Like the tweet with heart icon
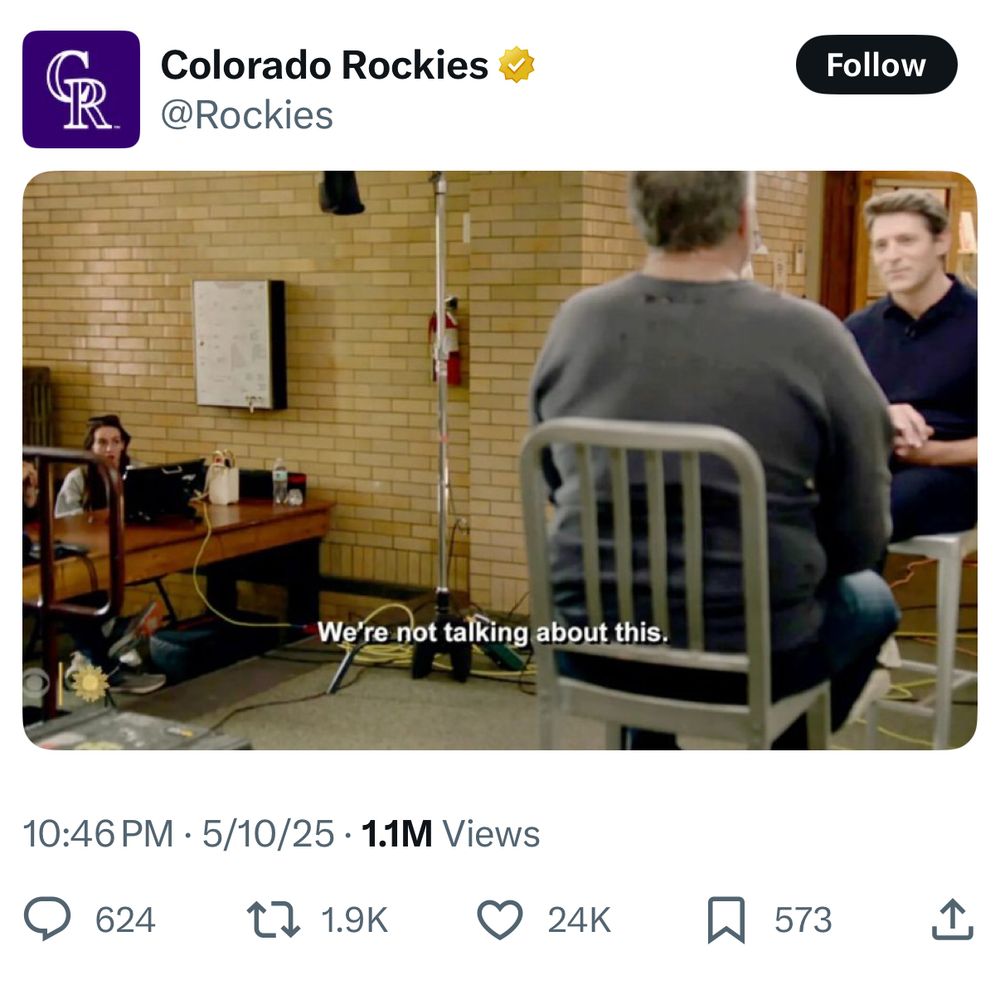This screenshot has height=994, width=1000. (500, 919)
